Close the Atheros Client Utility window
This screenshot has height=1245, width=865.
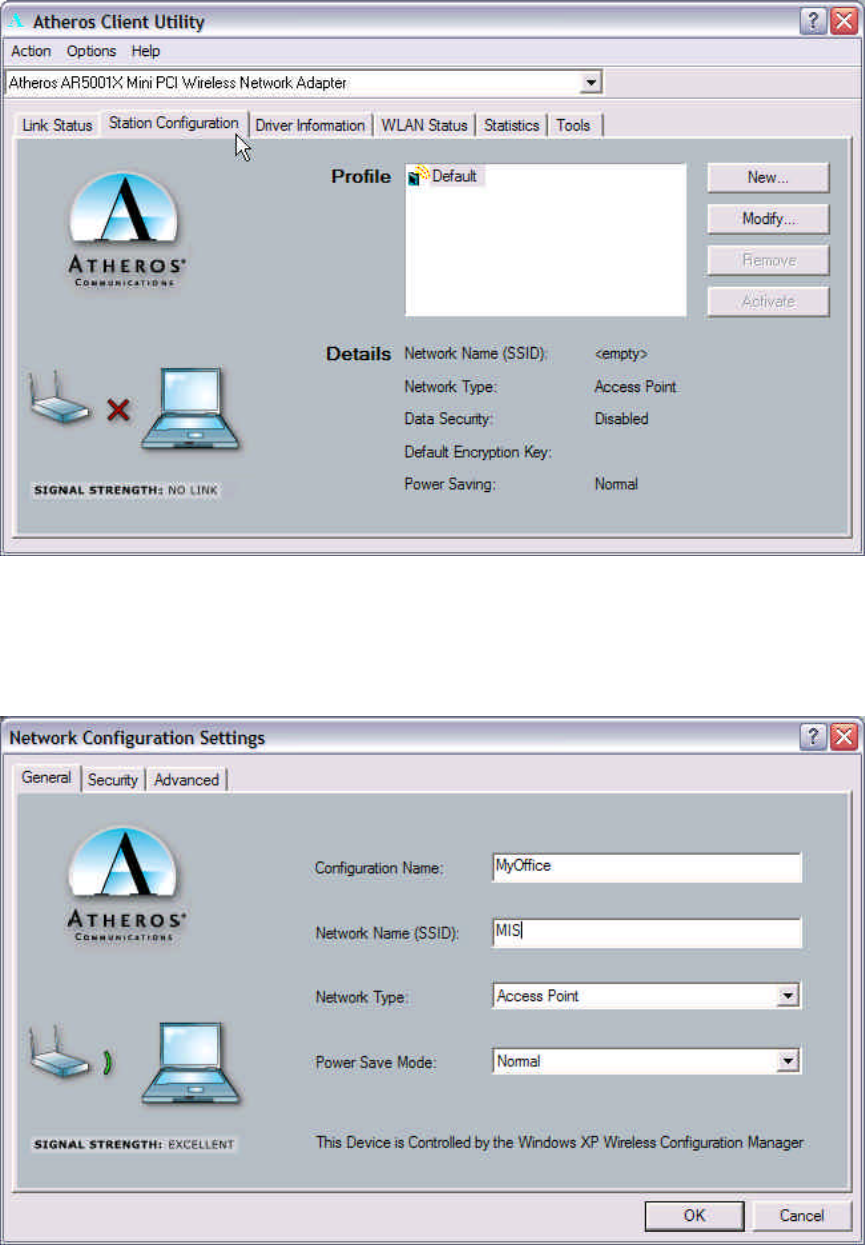(844, 22)
